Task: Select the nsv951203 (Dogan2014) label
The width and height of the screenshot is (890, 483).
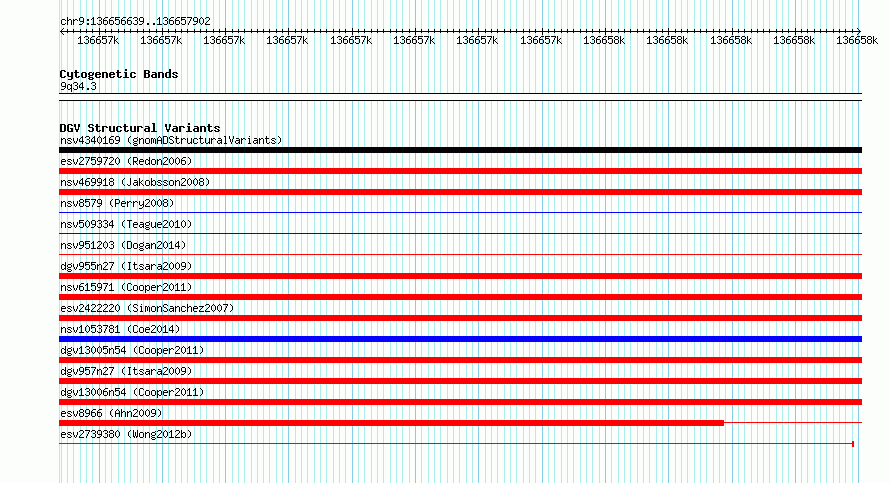Action: 123,245
